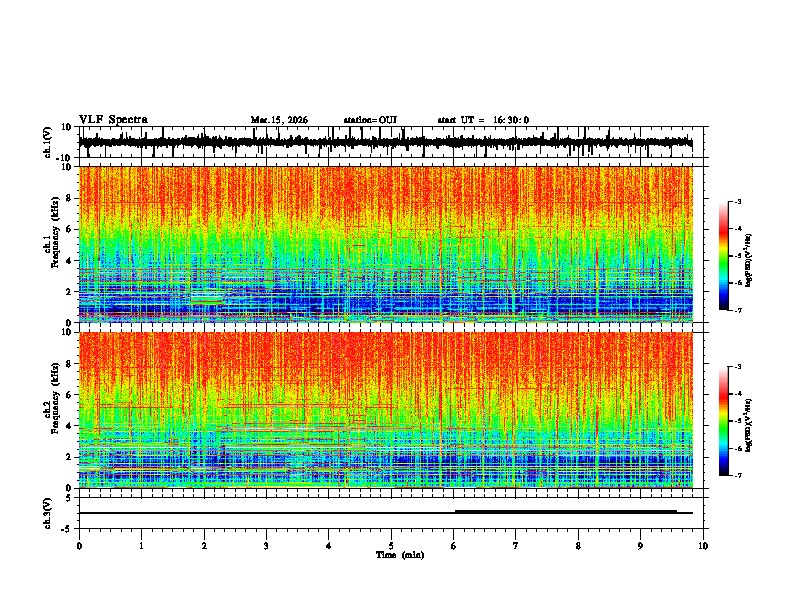The width and height of the screenshot is (792, 612).
Task: Click the "5" tick on ch.3(V) axis
Action: [x=69, y=498]
